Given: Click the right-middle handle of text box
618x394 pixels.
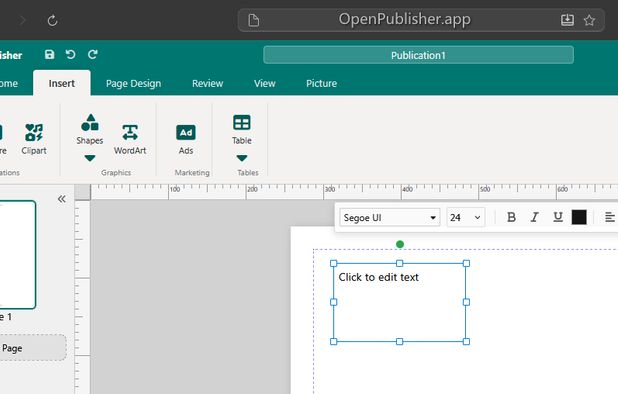Looking at the screenshot, I should [x=466, y=302].
